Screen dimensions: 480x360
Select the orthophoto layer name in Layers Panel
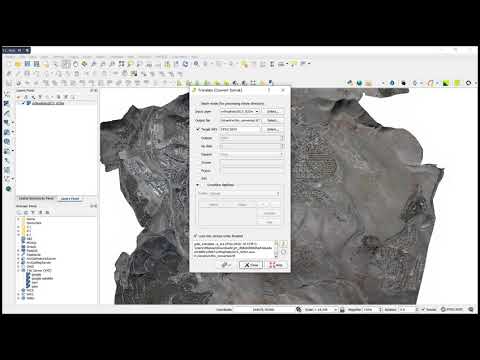[48, 103]
